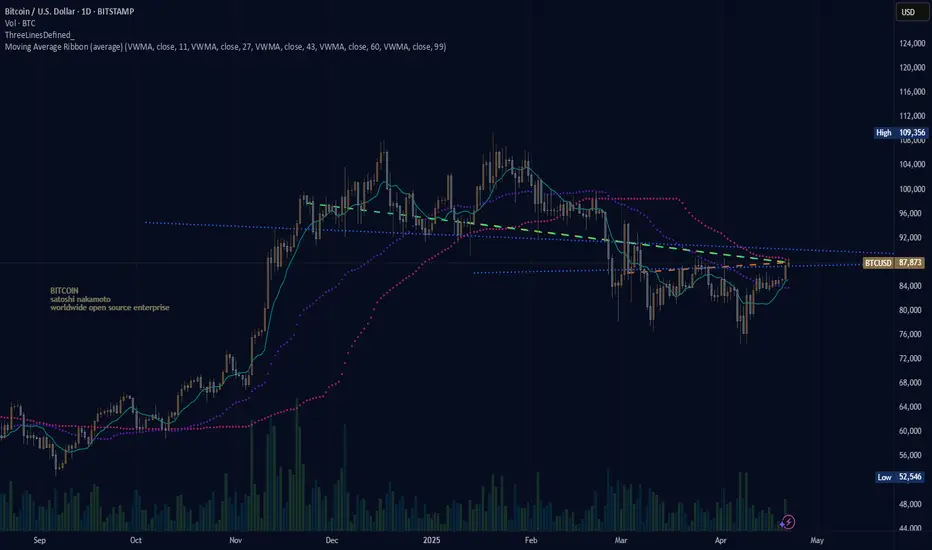The image size is (932, 550).
Task: Select the green dashed descending trend line
Action: coord(547,232)
